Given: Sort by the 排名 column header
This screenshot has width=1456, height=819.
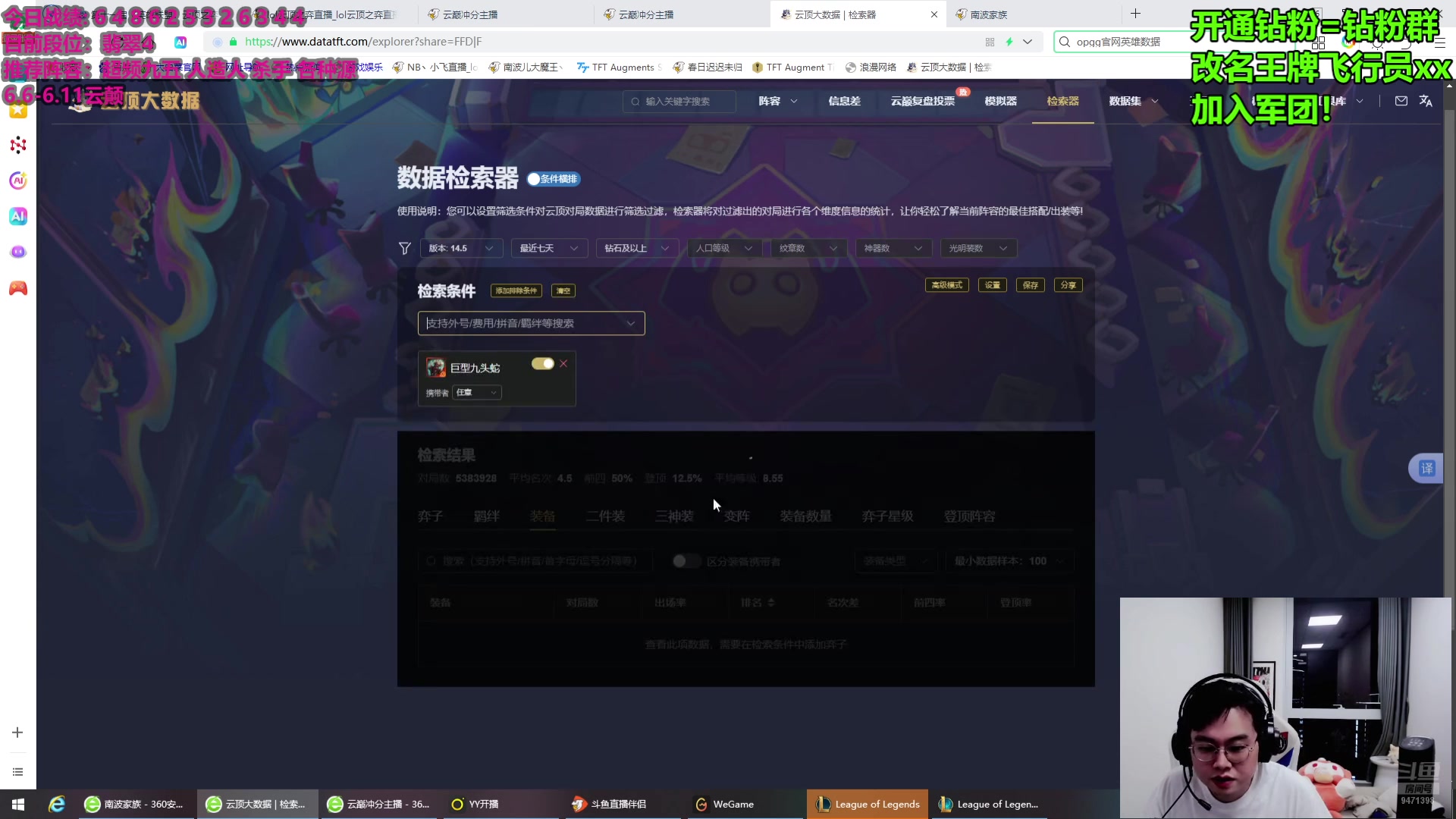Looking at the screenshot, I should 758,603.
